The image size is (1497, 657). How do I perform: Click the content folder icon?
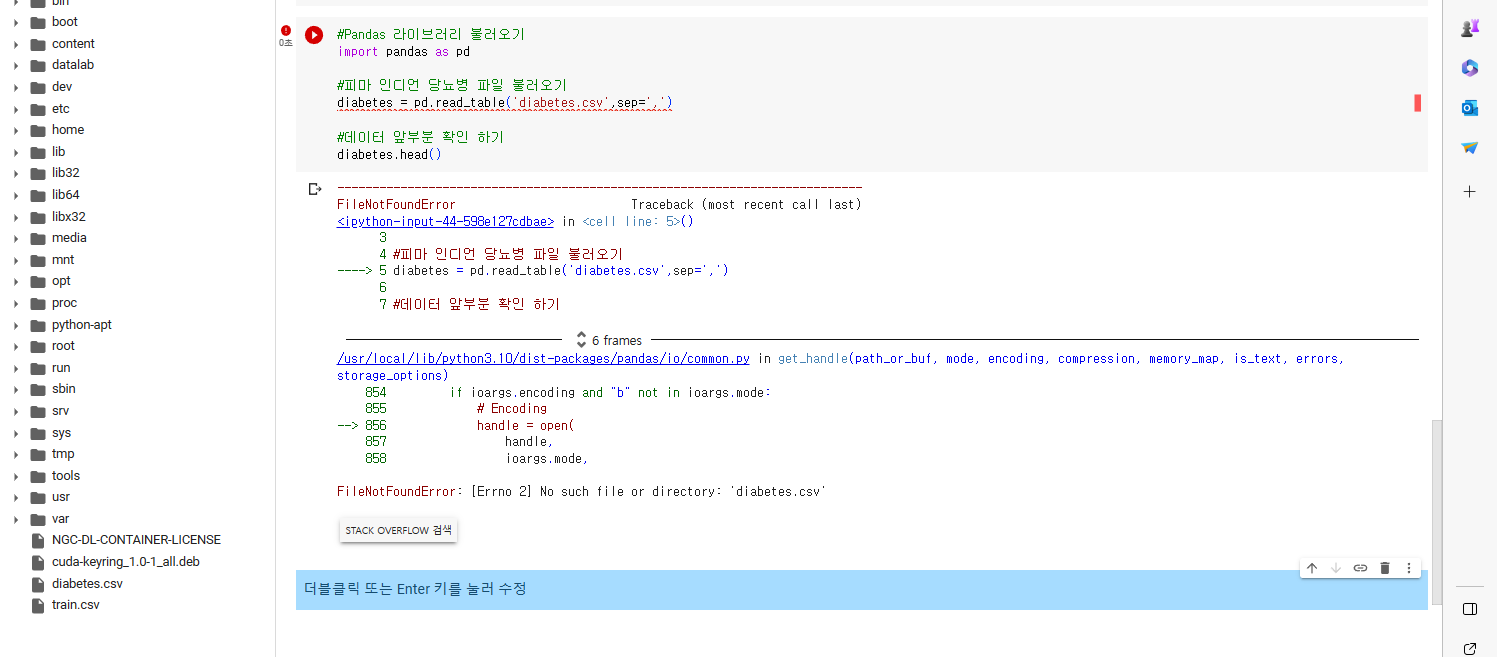click(38, 44)
